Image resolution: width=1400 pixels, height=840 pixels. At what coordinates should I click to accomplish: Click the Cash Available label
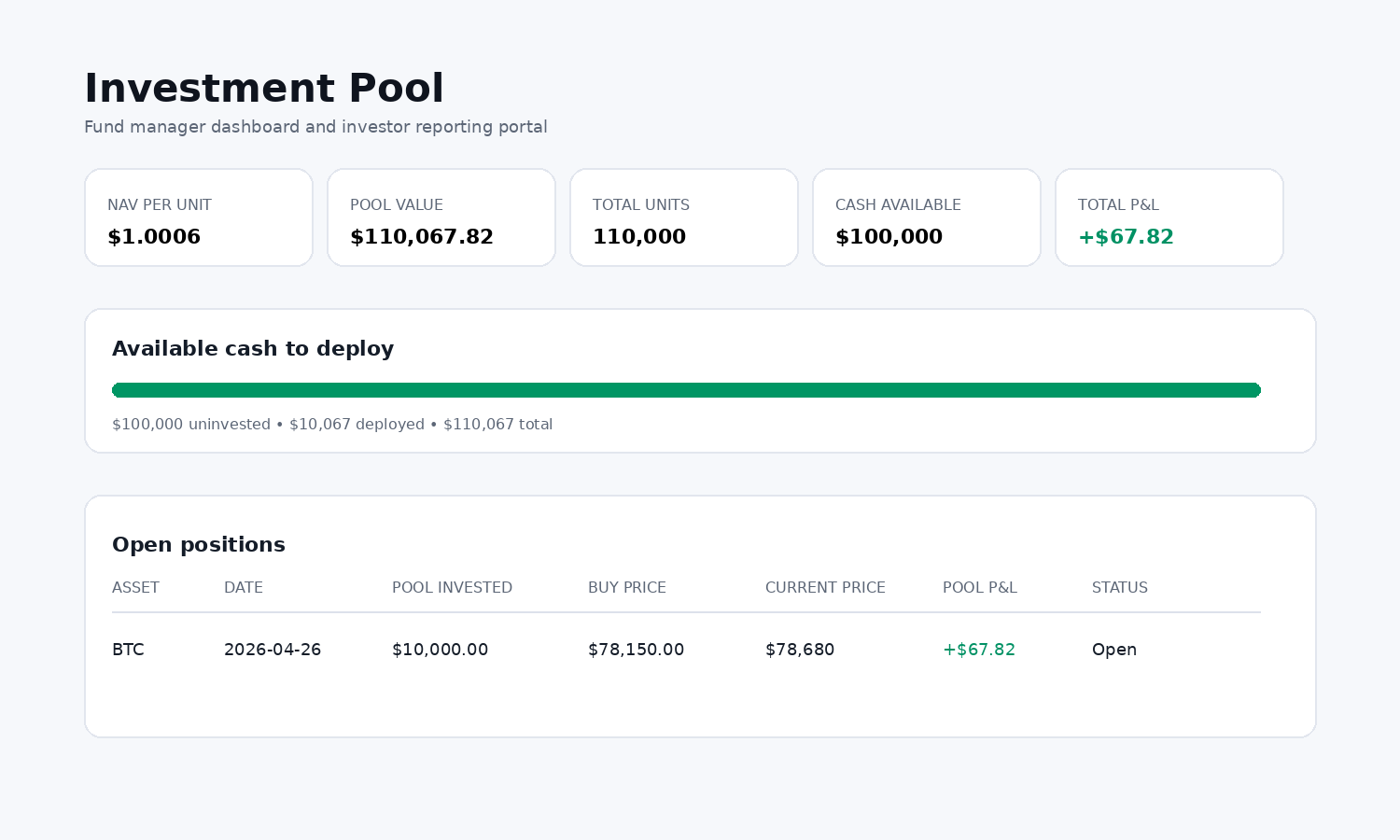pyautogui.click(x=898, y=205)
